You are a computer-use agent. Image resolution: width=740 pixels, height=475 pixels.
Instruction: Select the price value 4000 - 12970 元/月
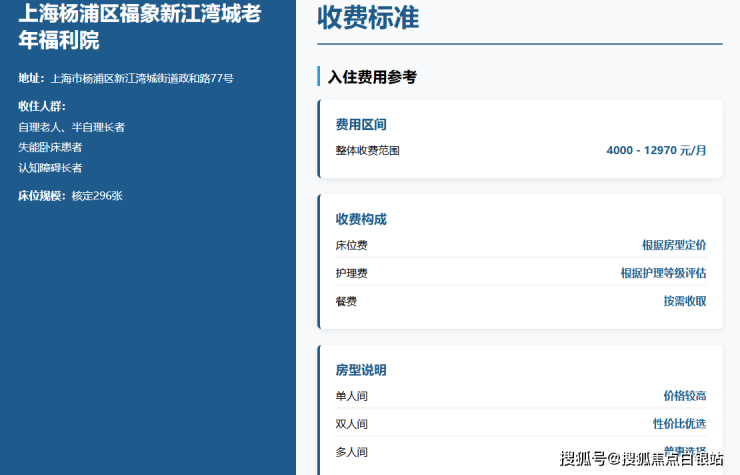(656, 150)
